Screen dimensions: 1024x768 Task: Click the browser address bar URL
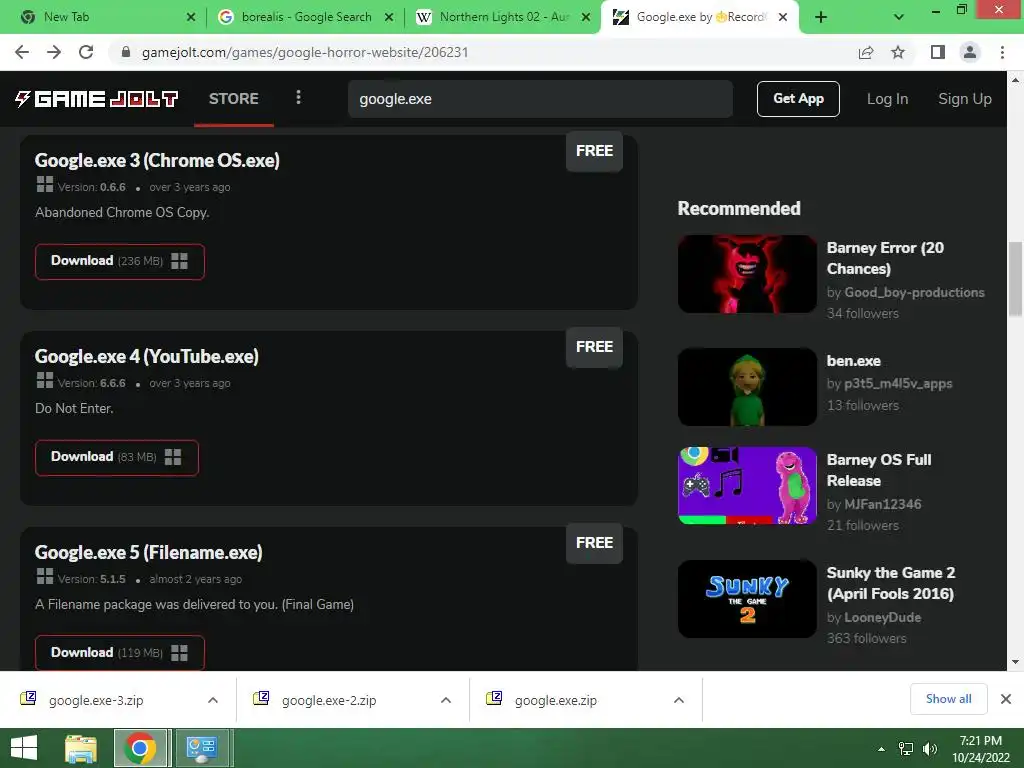(x=305, y=52)
